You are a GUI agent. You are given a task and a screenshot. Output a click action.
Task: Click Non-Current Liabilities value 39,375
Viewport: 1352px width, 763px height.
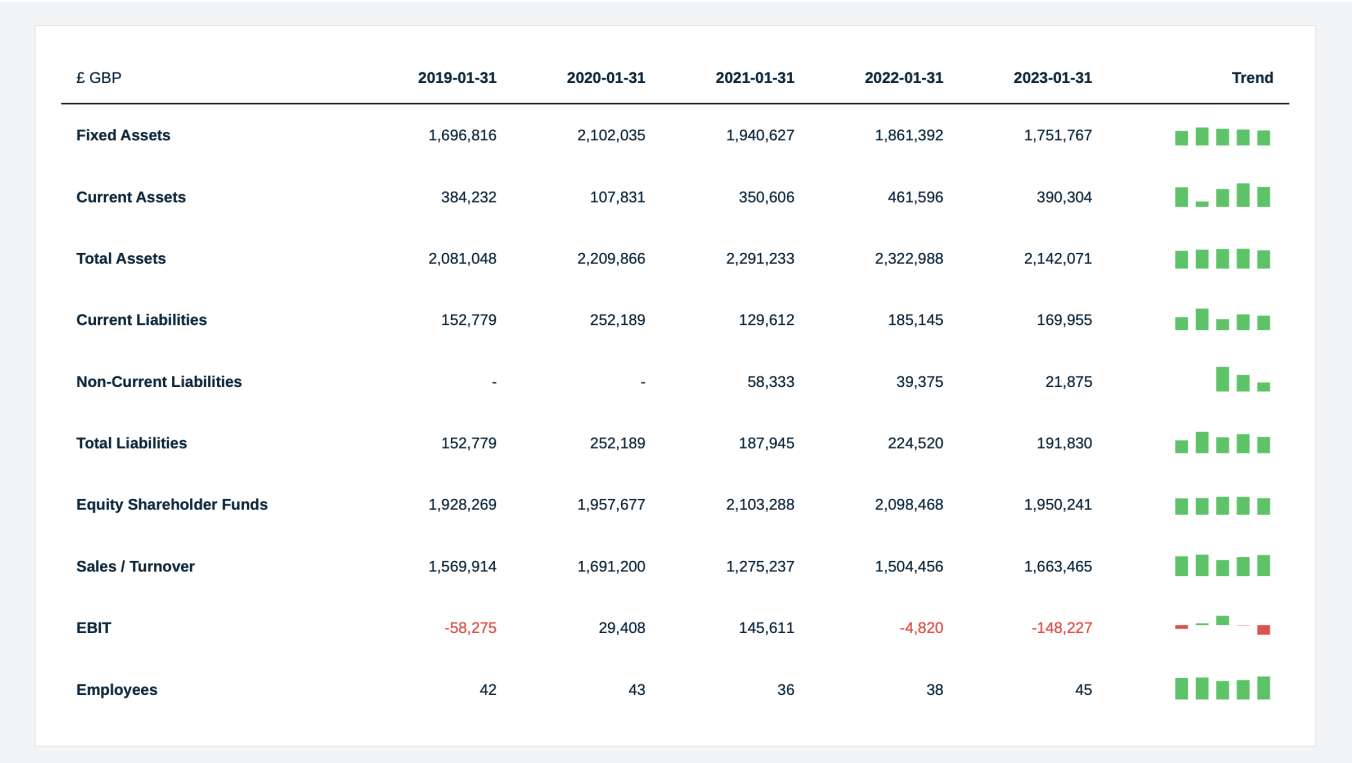point(920,382)
